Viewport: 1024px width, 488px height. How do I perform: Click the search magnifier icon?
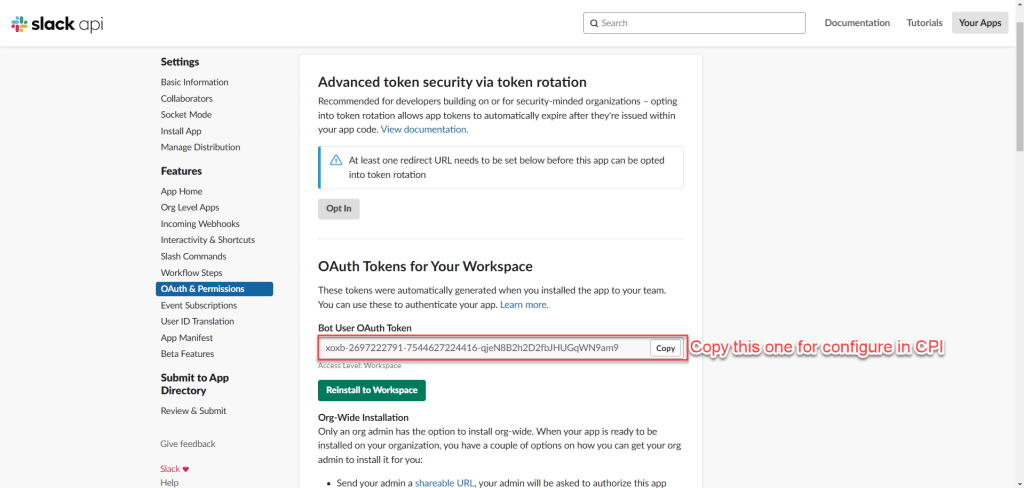pyautogui.click(x=594, y=23)
